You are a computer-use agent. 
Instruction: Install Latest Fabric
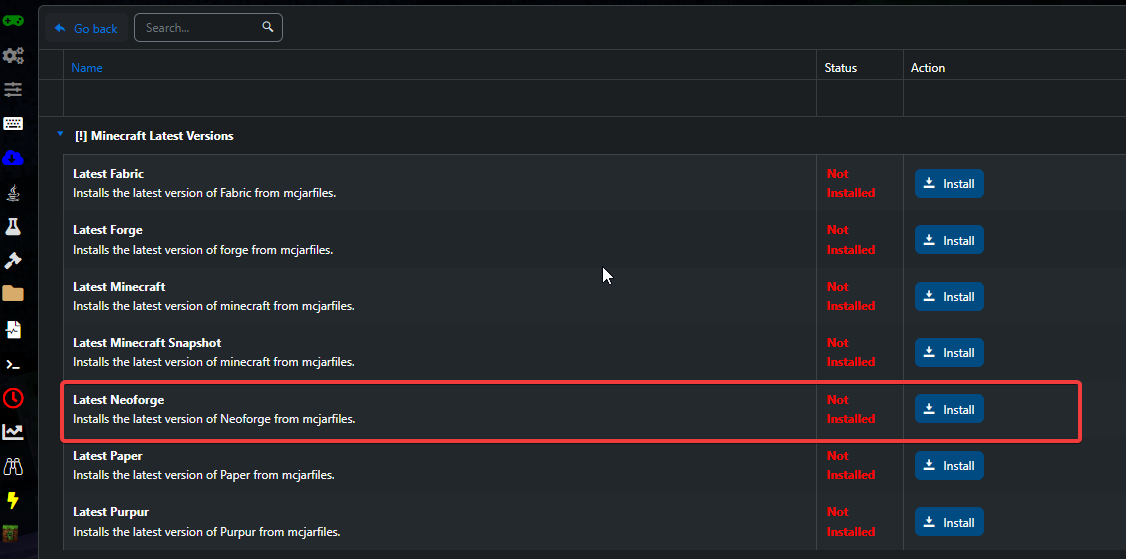pos(949,184)
